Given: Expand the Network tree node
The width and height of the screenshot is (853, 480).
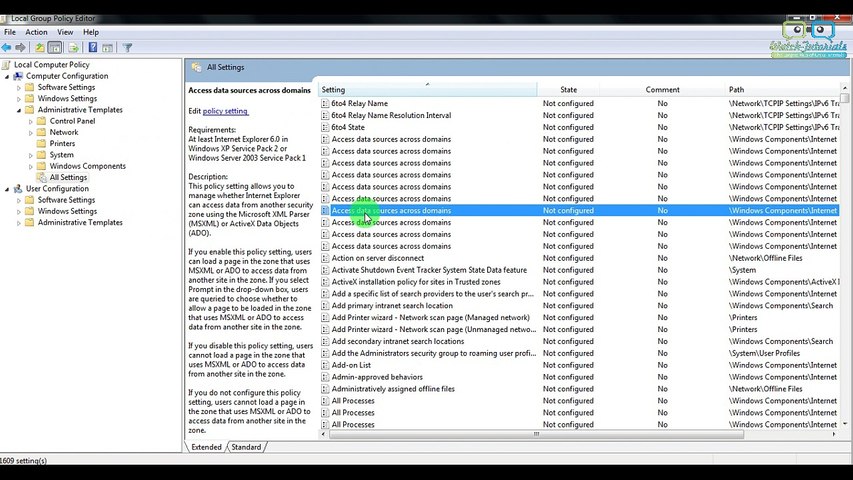Looking at the screenshot, I should [31, 133].
